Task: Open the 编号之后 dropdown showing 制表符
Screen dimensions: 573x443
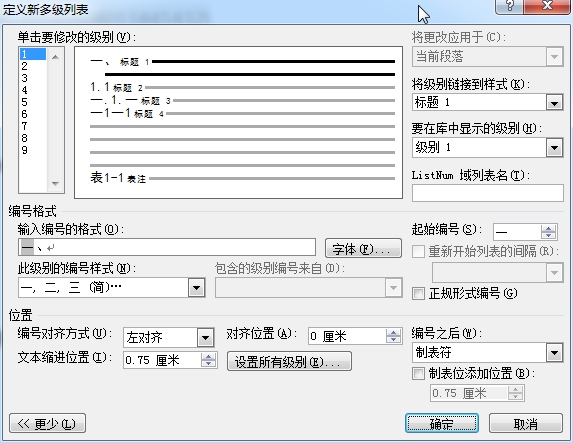Action: point(554,353)
